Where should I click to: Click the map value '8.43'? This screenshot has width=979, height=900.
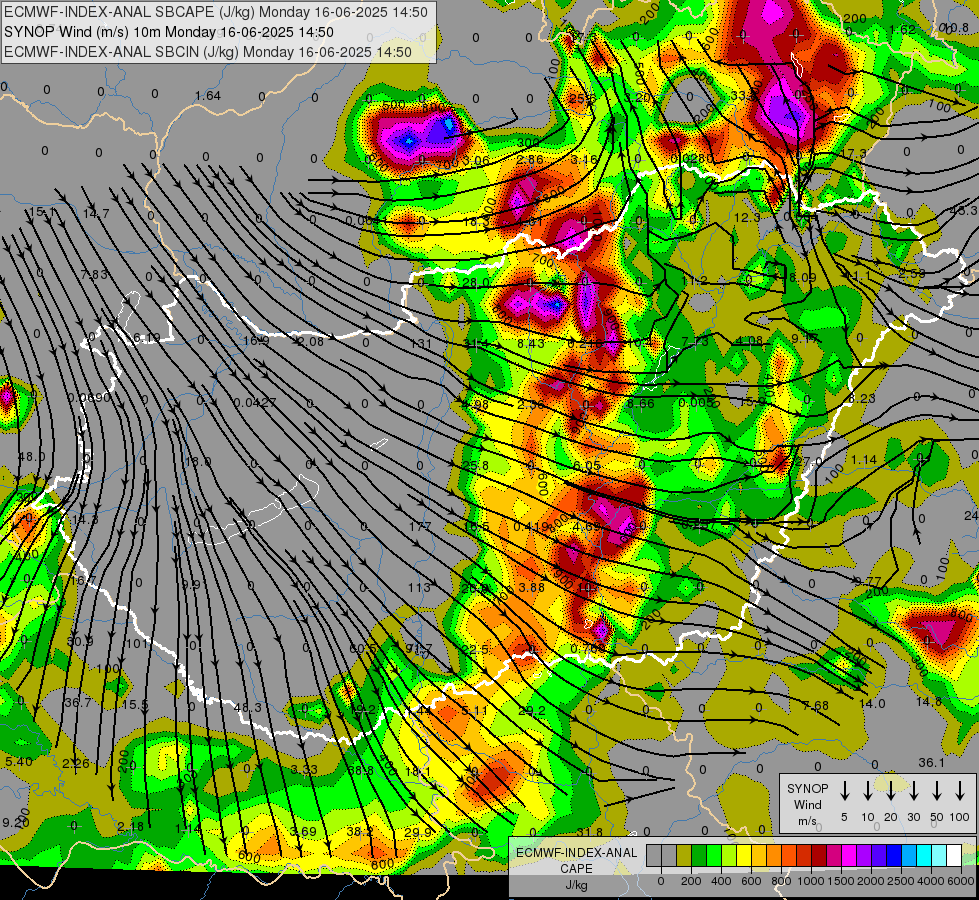531,344
